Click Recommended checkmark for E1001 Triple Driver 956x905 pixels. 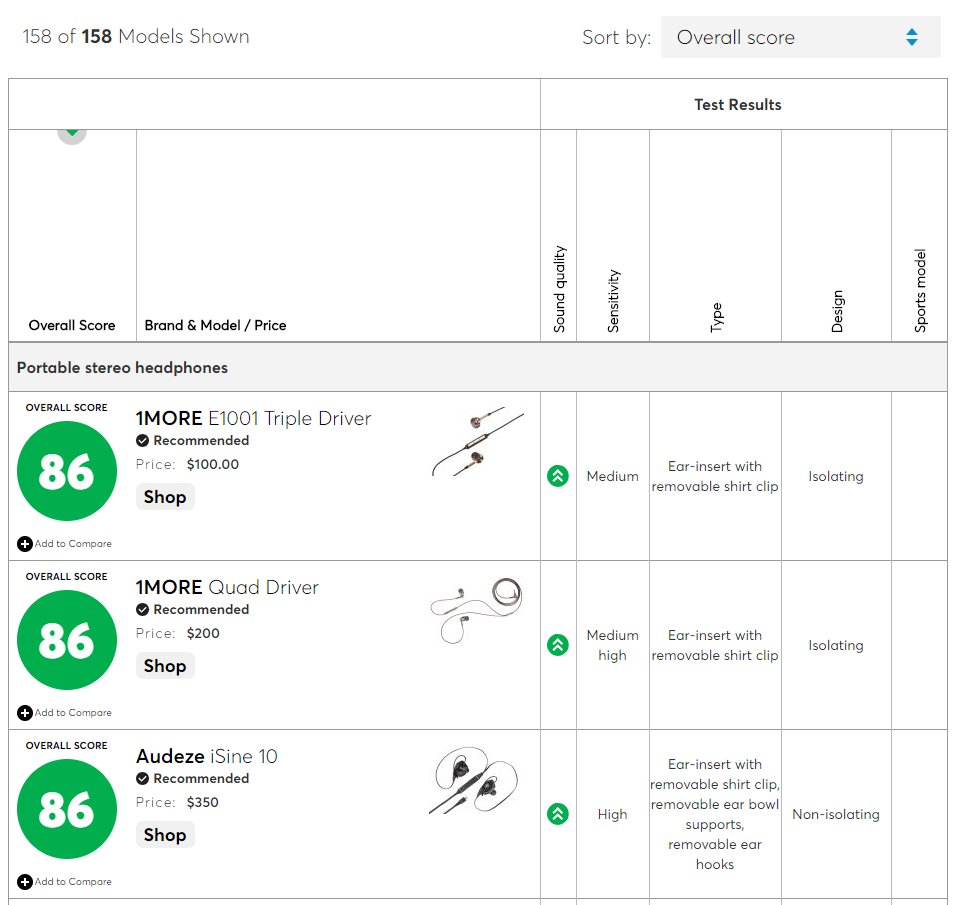coord(142,440)
